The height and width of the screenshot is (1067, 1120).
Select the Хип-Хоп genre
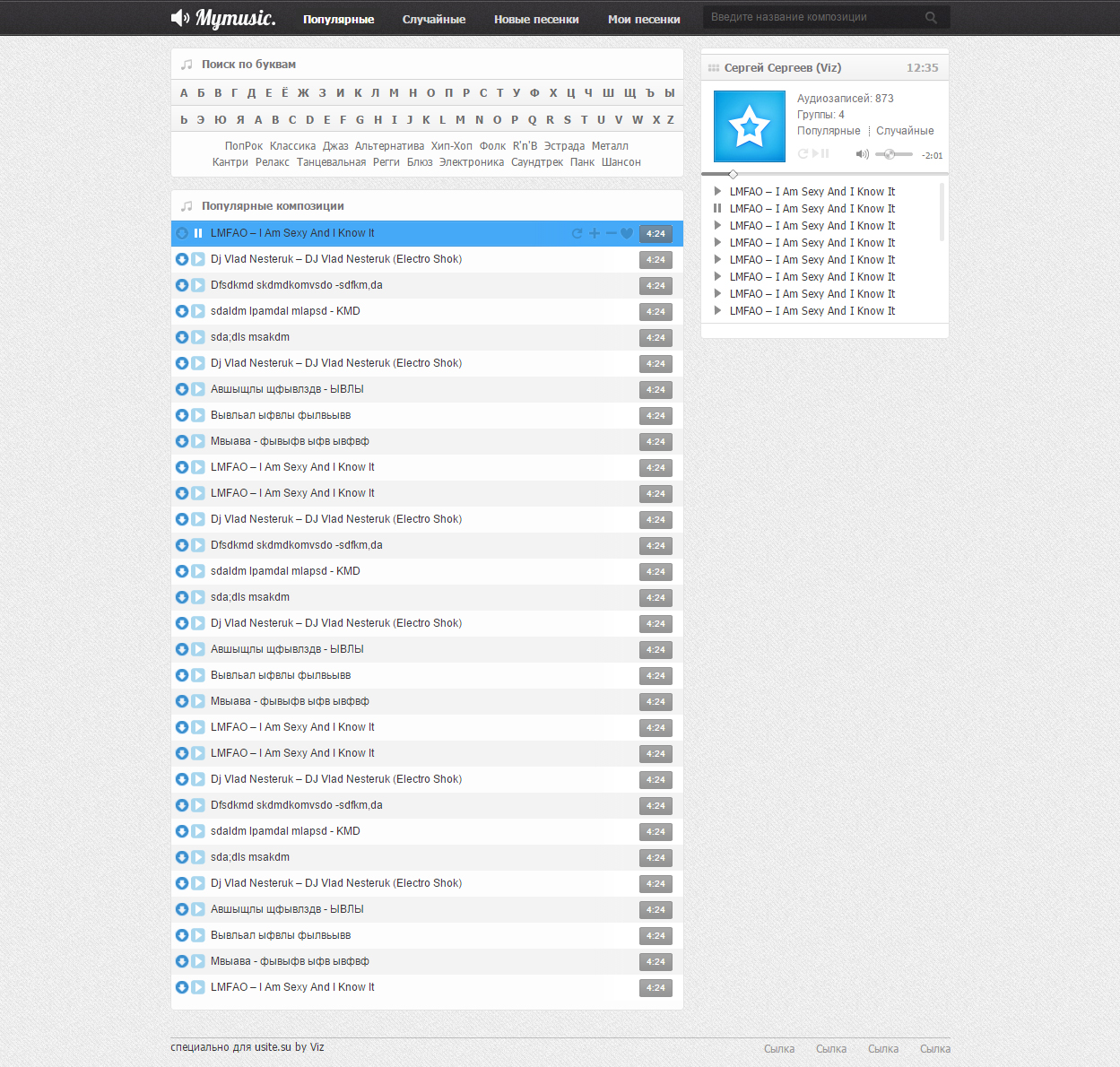[451, 146]
